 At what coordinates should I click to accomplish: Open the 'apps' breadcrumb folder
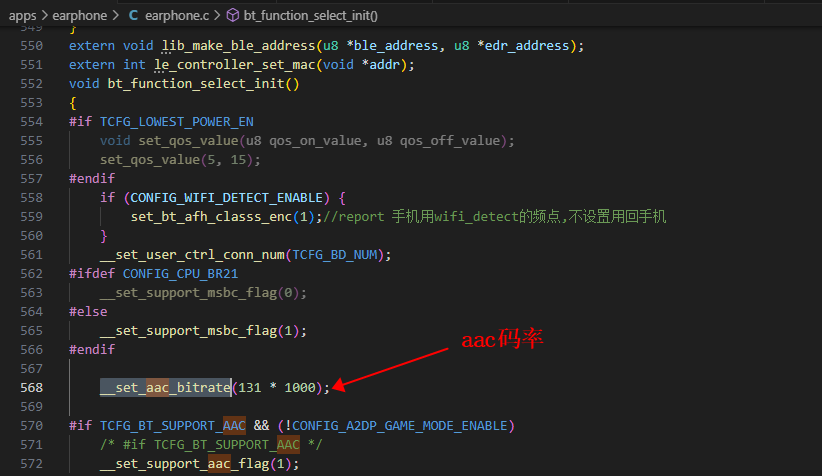pyautogui.click(x=23, y=16)
